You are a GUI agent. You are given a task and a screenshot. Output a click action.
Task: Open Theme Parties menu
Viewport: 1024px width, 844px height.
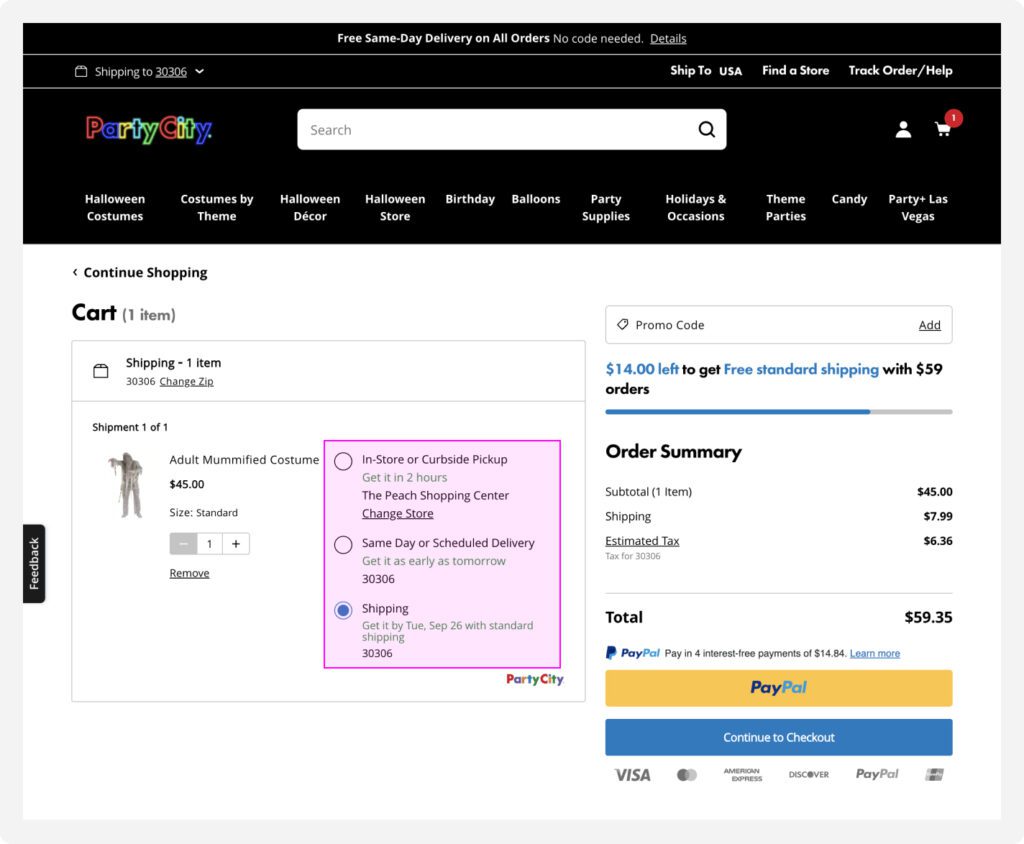(786, 208)
